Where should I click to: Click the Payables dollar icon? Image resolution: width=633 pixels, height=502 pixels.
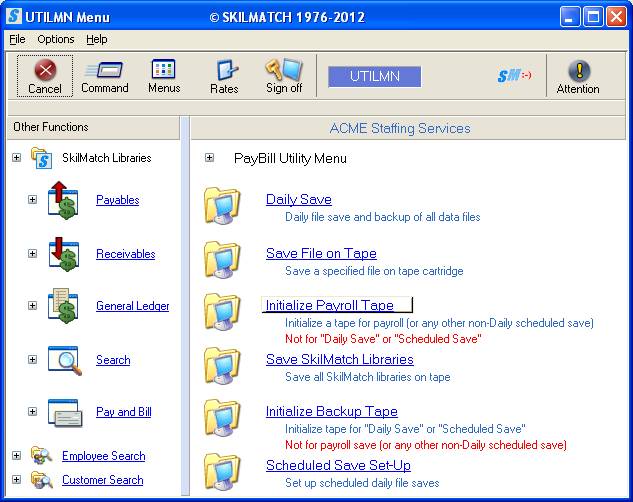click(63, 200)
